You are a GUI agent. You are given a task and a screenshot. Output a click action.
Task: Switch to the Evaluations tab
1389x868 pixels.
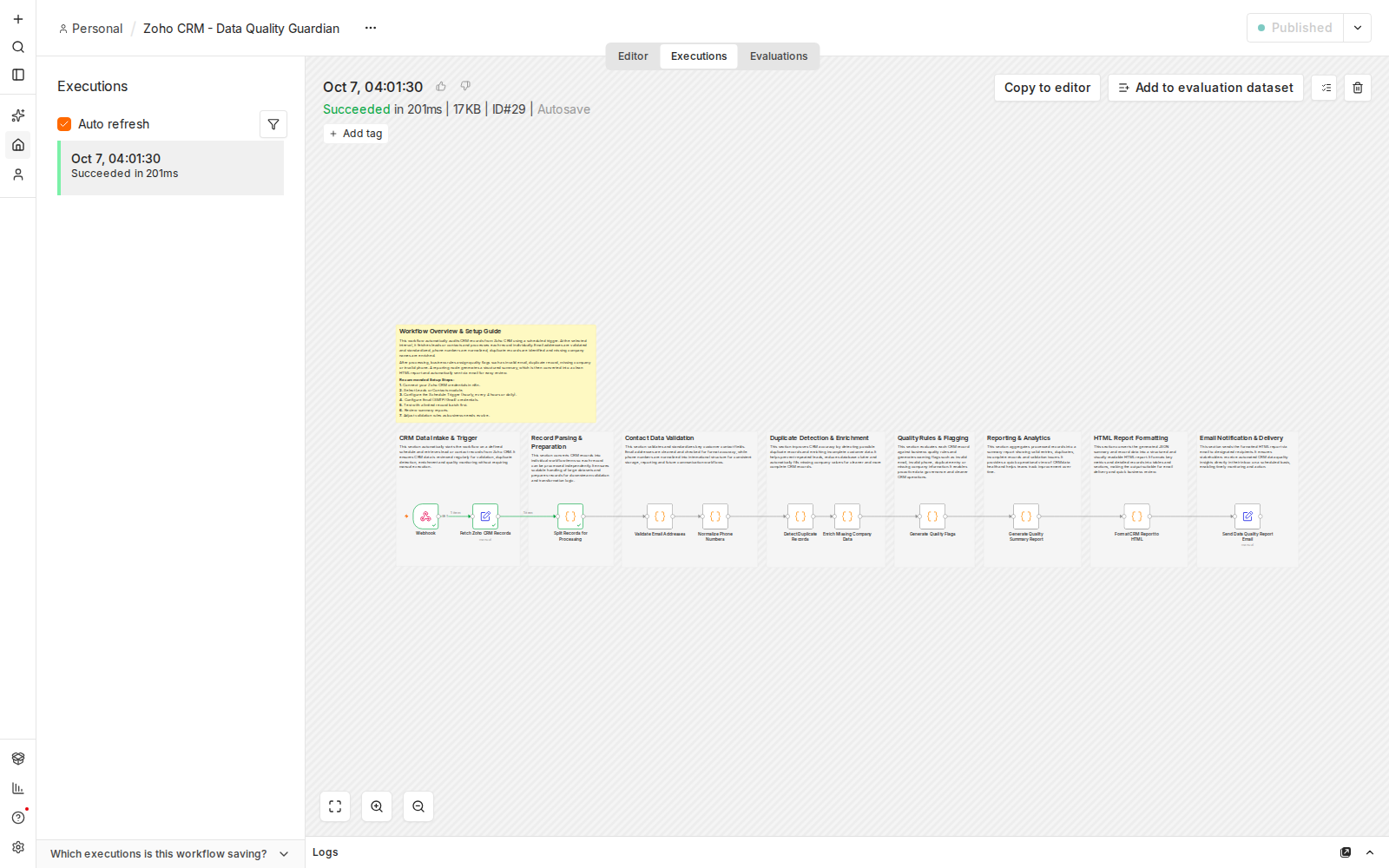pyautogui.click(x=779, y=56)
